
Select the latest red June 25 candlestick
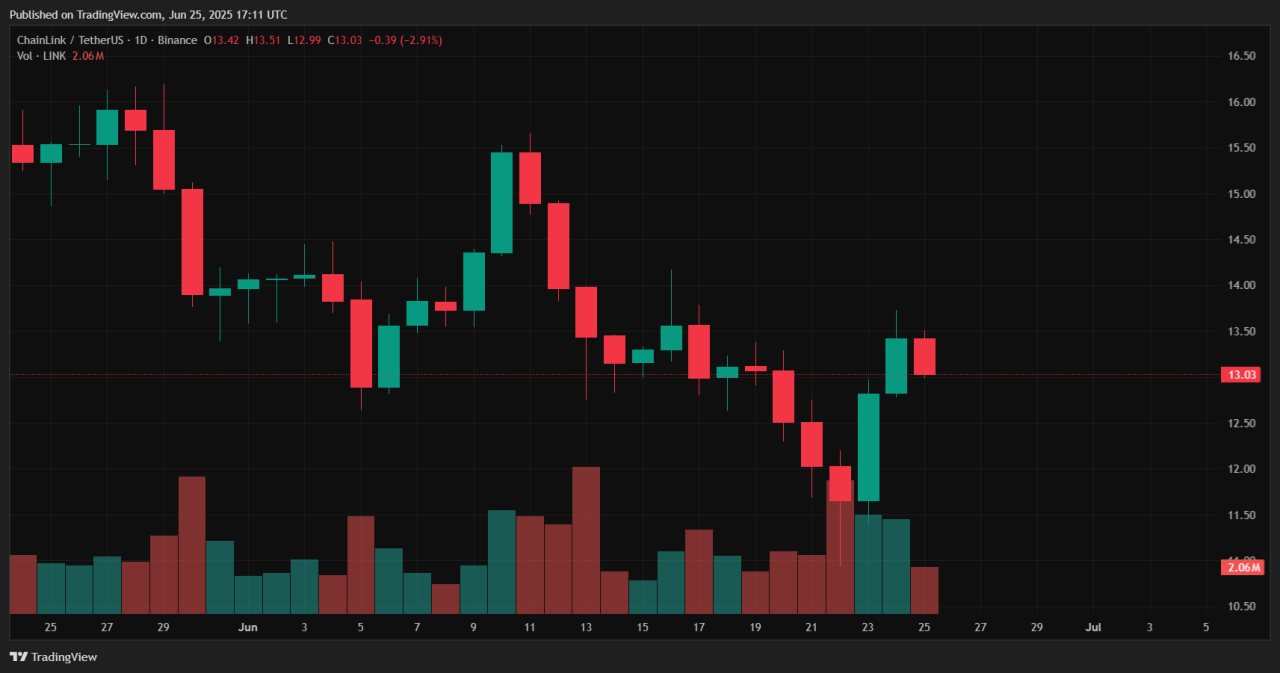[924, 357]
